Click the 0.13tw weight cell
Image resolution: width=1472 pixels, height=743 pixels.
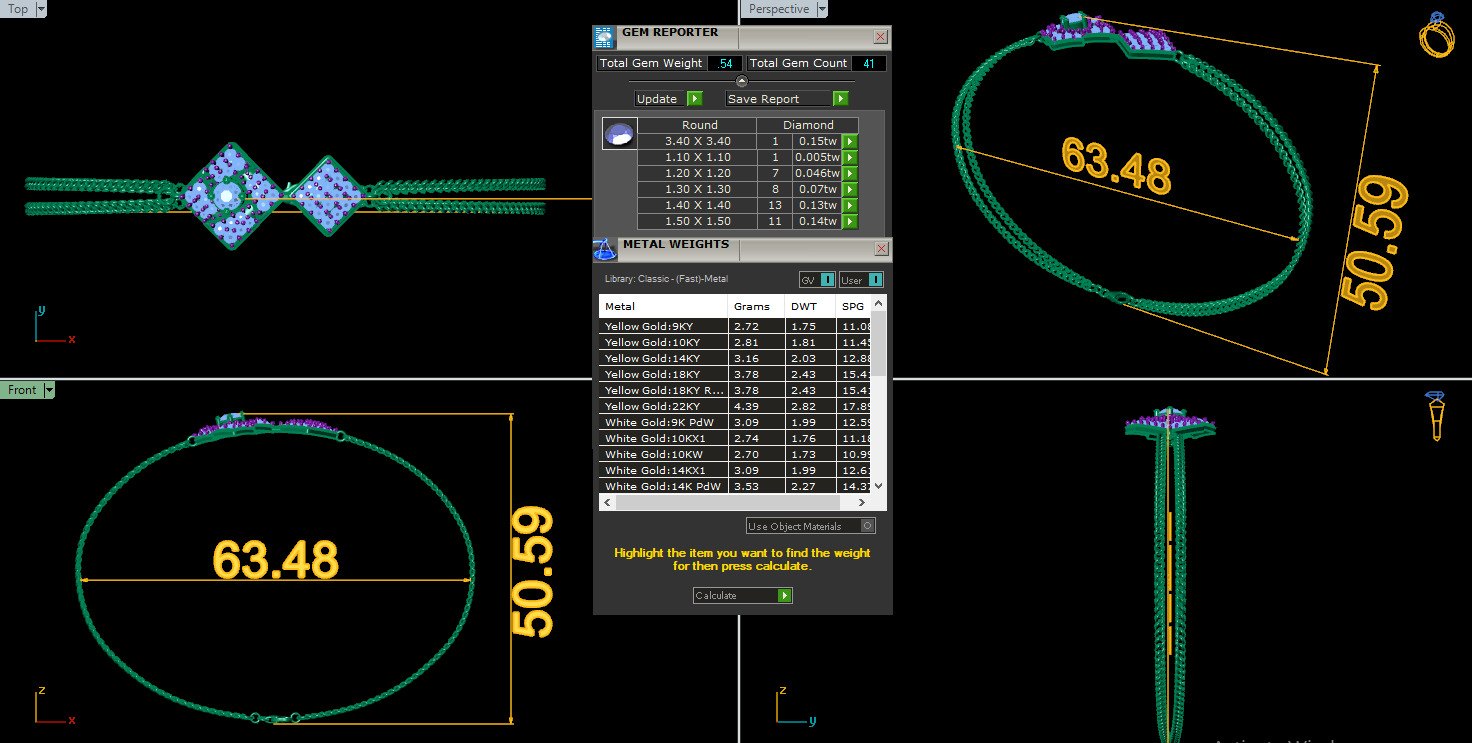816,205
